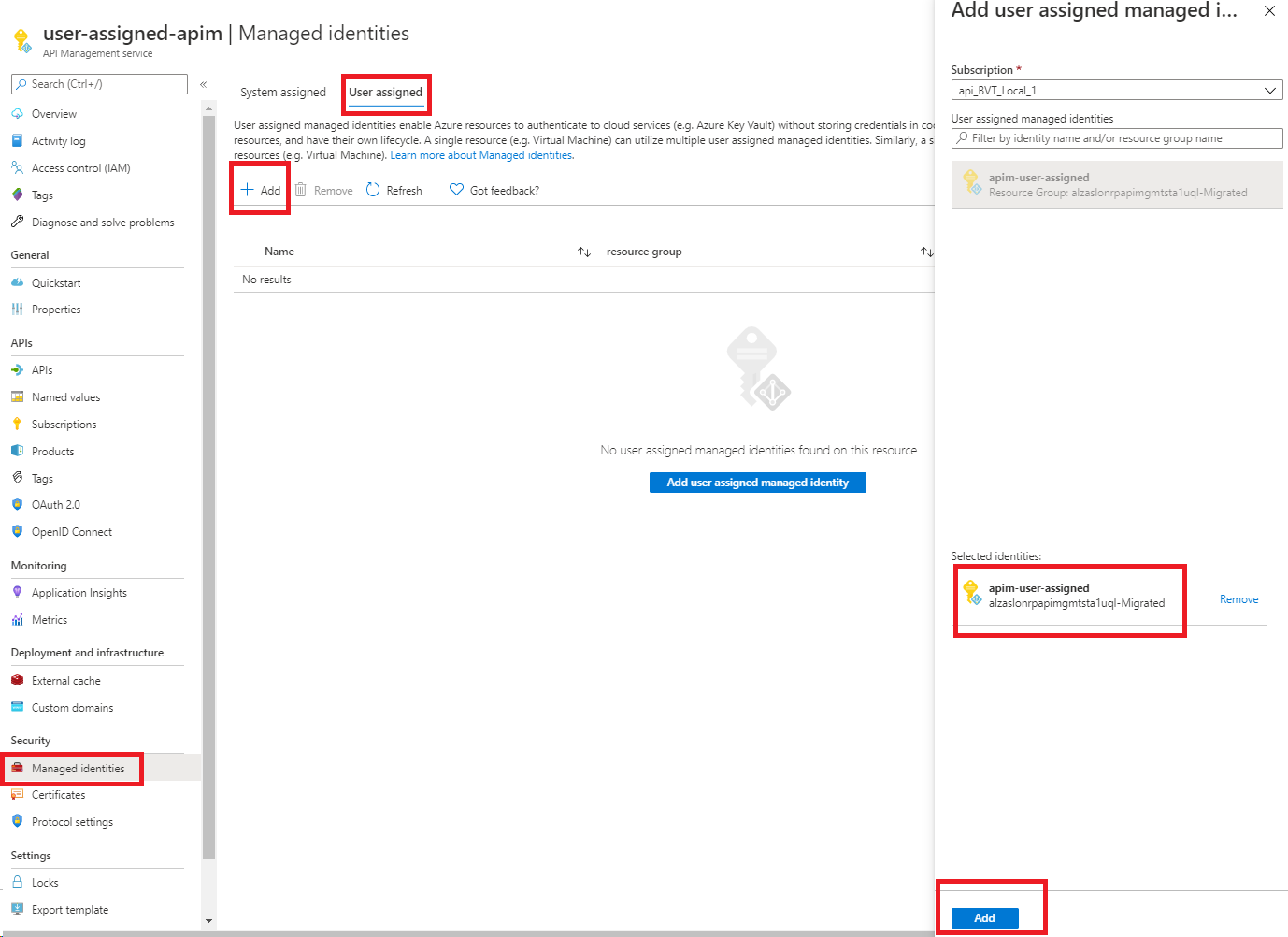The height and width of the screenshot is (937, 1288).
Task: Click the Products icon
Action: coord(17,451)
